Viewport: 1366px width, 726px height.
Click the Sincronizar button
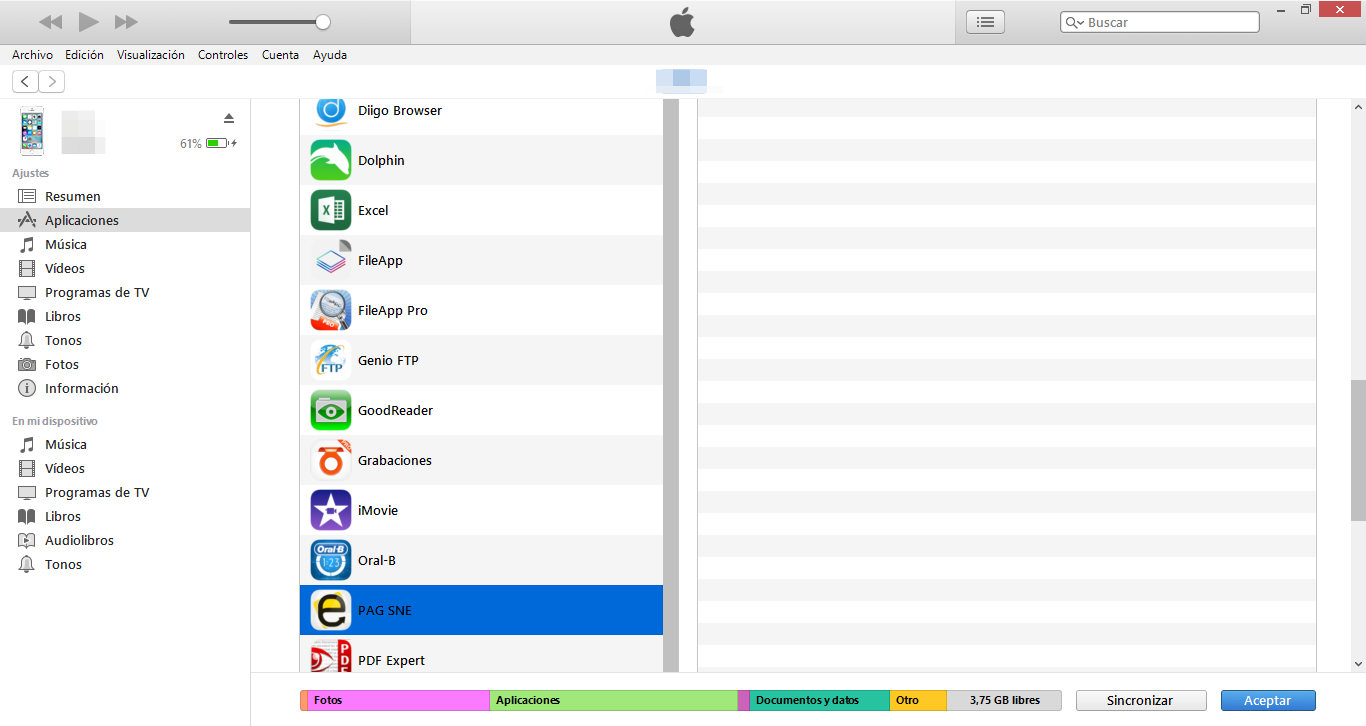pyautogui.click(x=1141, y=701)
